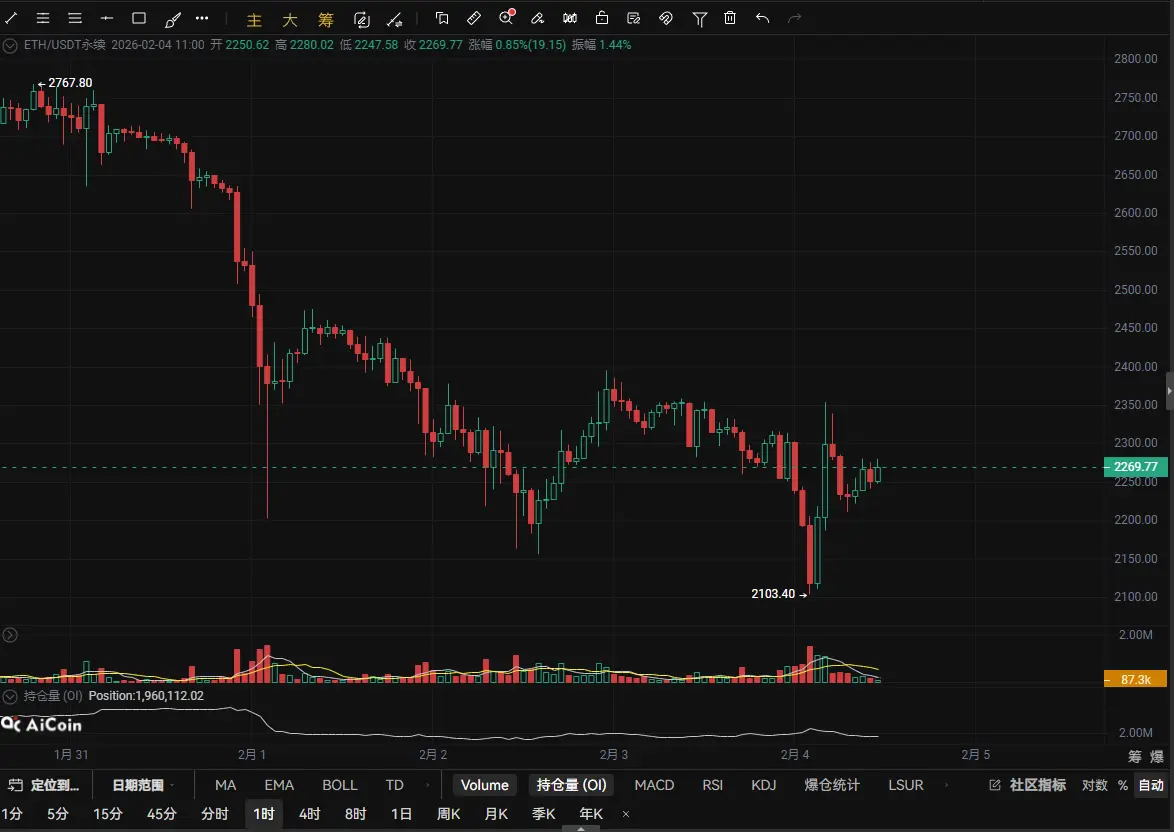Select the parallel channel lines tool
This screenshot has width=1174, height=832.
[x=43, y=18]
